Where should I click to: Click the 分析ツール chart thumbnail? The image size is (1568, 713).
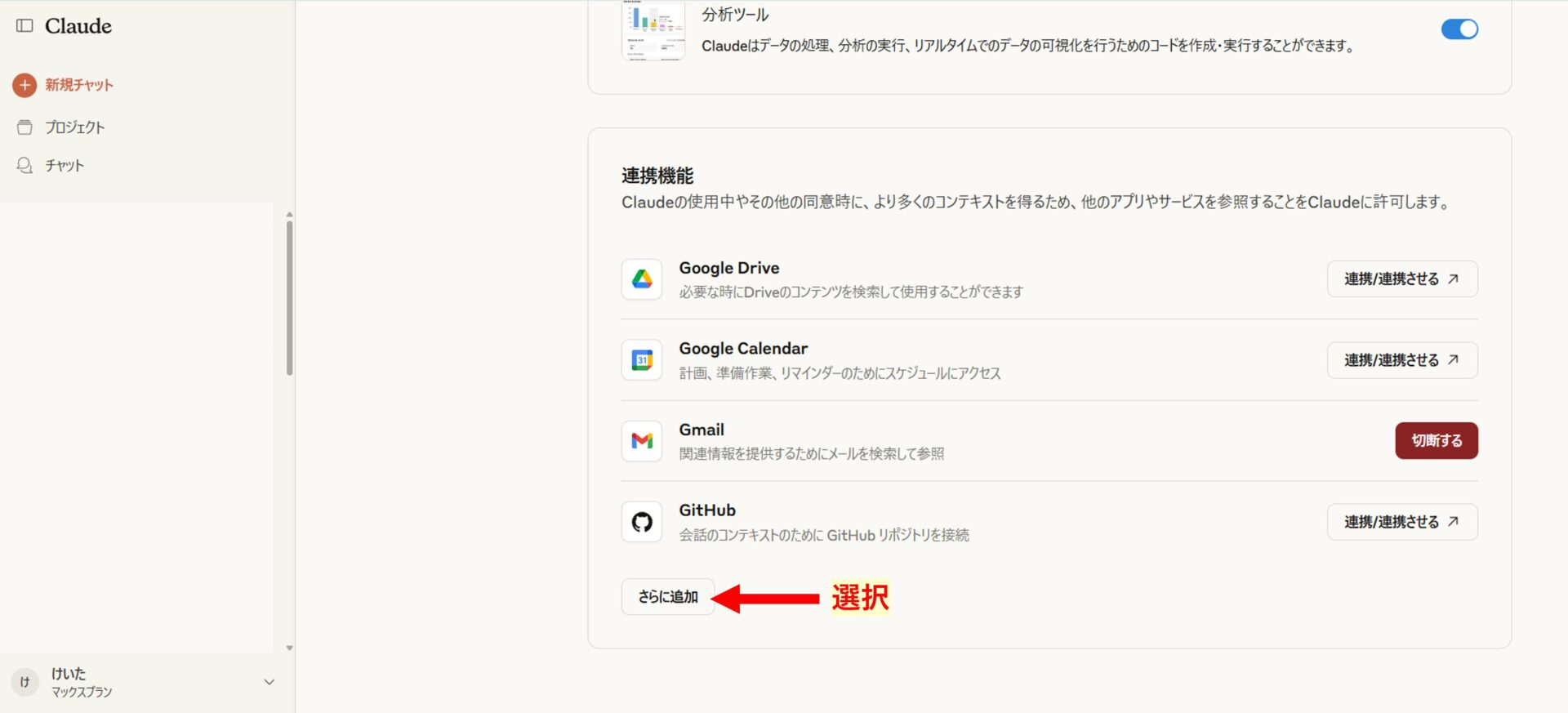653,31
